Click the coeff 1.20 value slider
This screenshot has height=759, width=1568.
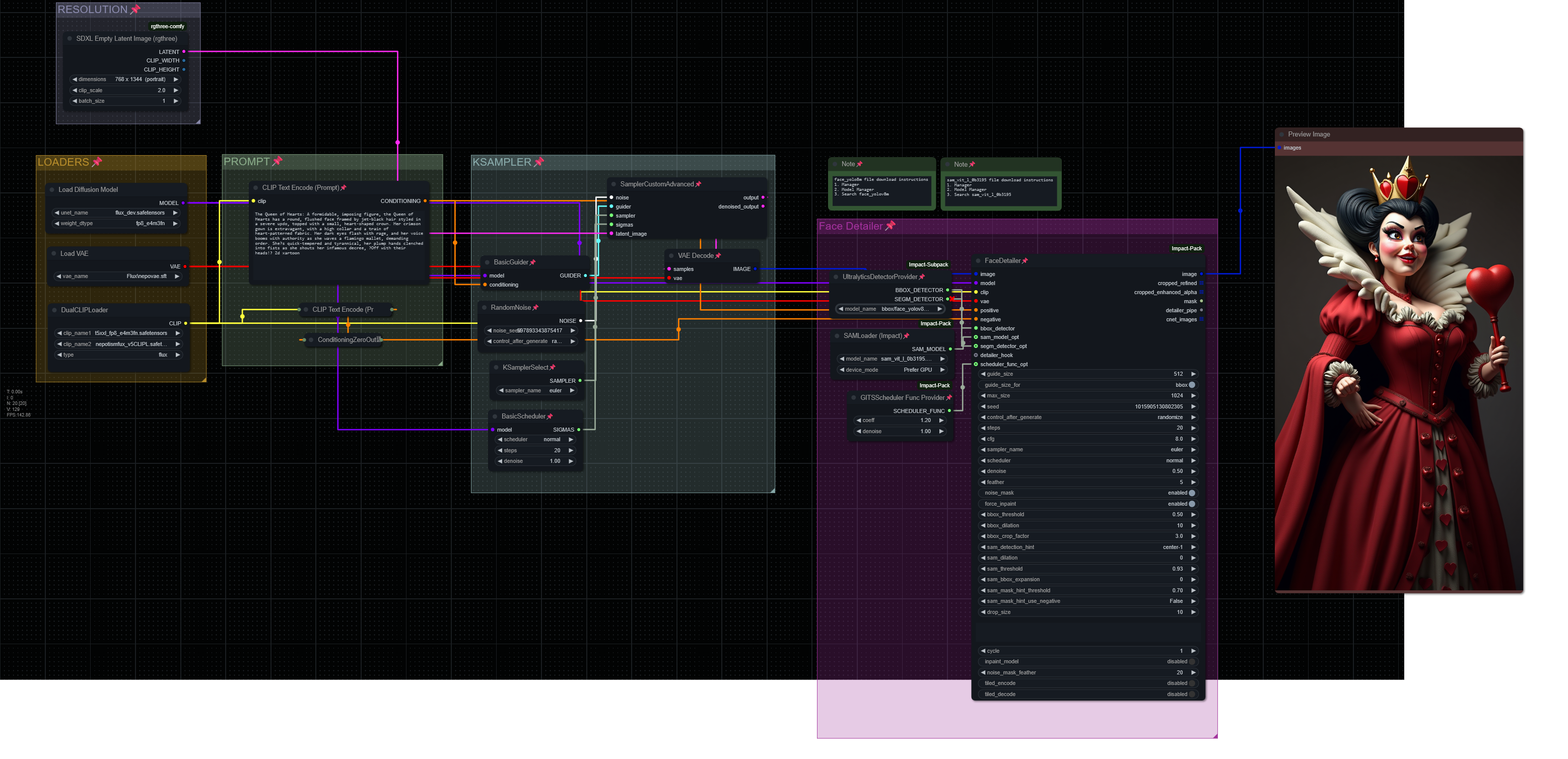point(900,421)
